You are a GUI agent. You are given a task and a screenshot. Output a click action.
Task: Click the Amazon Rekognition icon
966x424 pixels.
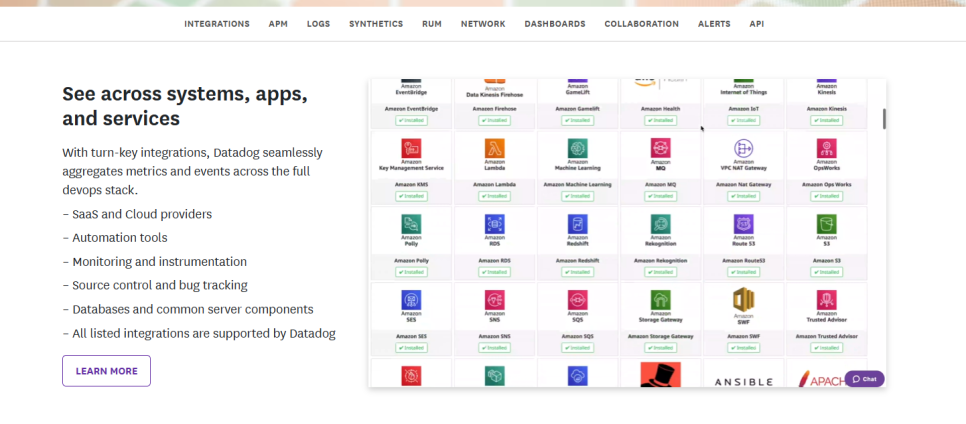click(660, 224)
